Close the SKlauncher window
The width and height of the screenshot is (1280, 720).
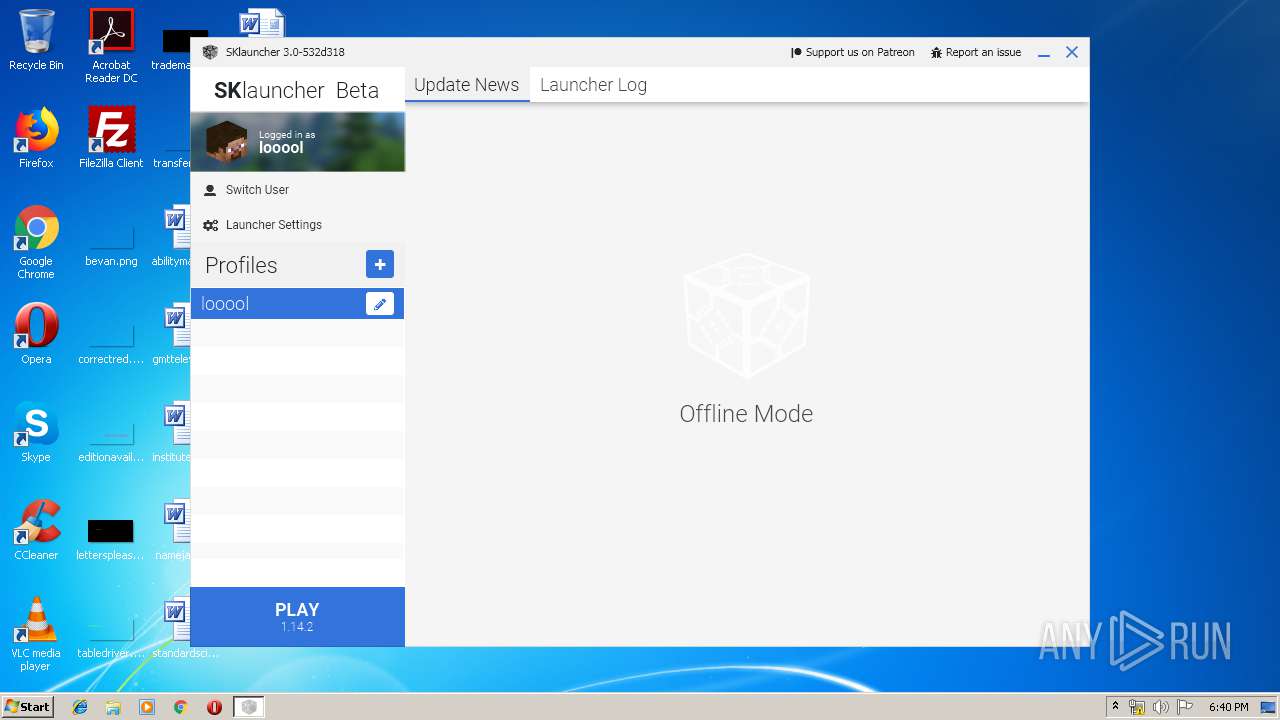1072,52
